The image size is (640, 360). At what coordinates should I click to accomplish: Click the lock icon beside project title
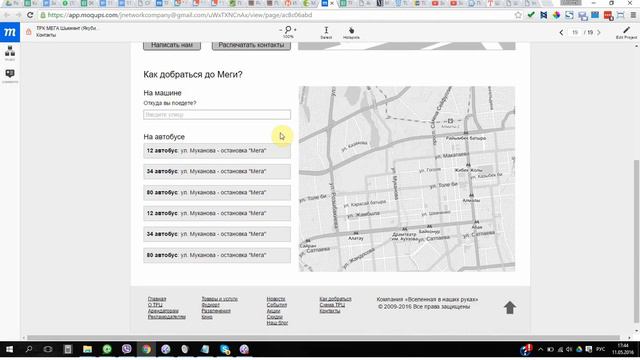pos(29,32)
